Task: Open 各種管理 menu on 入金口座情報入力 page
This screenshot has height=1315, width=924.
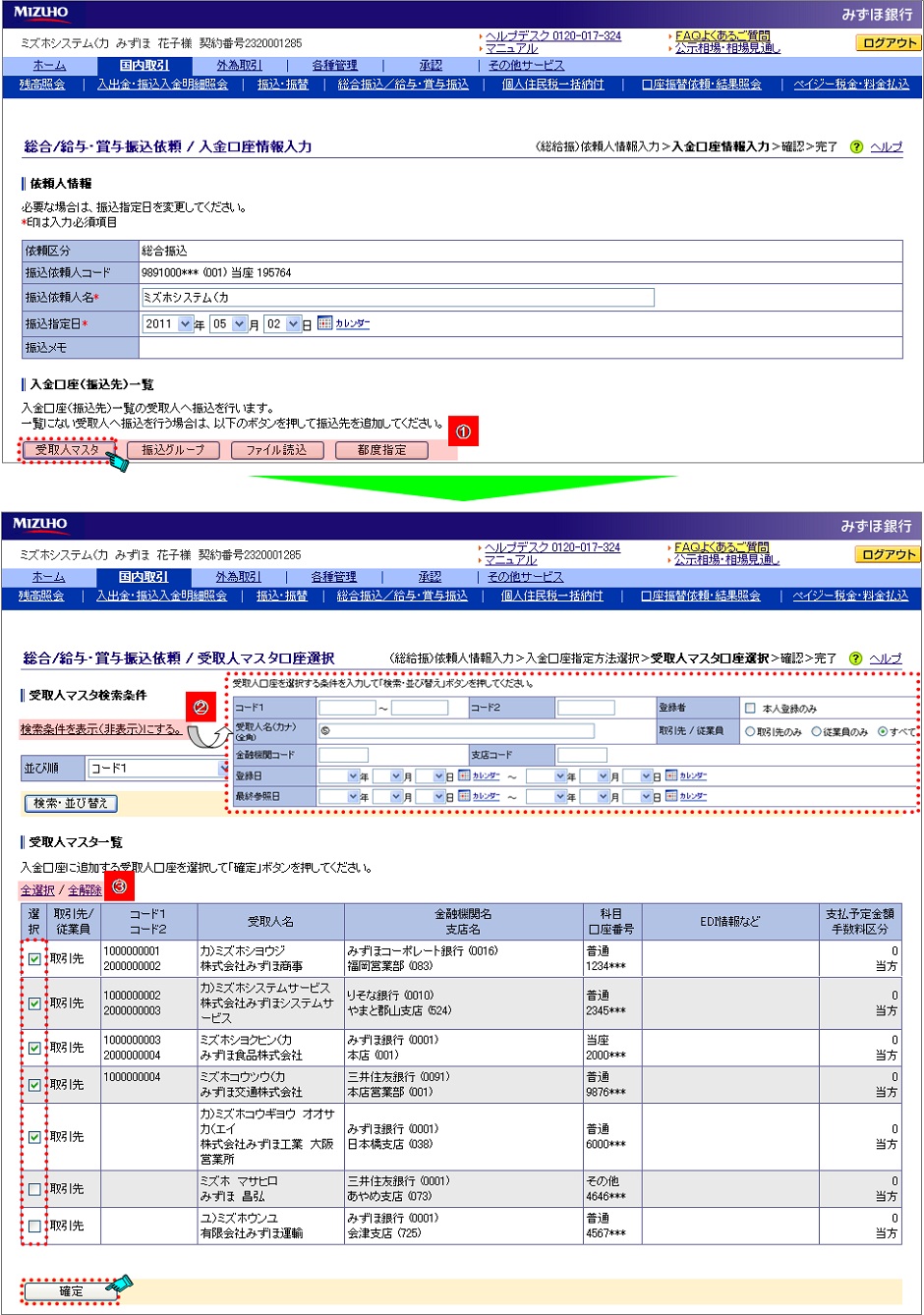Action: point(334,65)
